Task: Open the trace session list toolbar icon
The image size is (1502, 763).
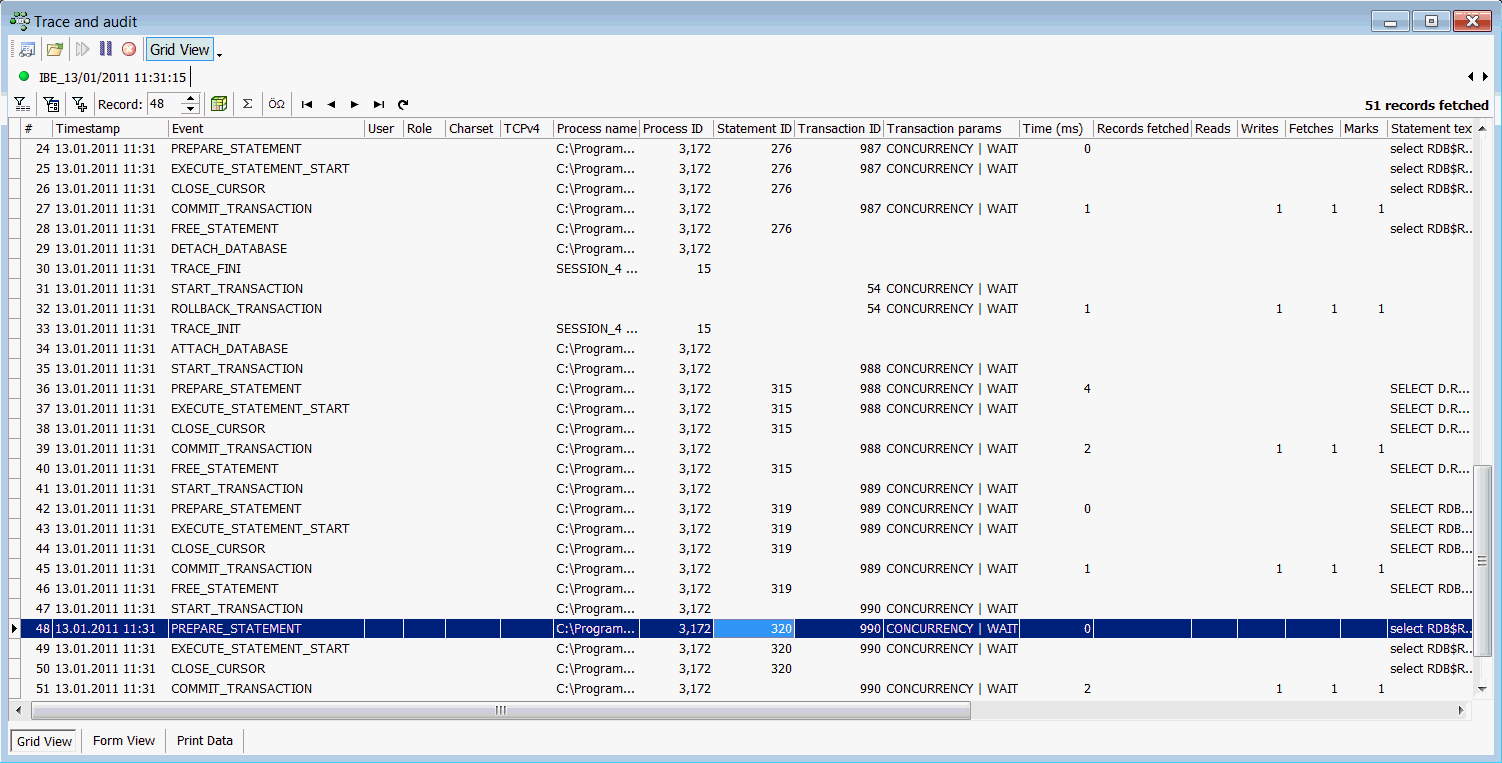Action: [x=27, y=49]
